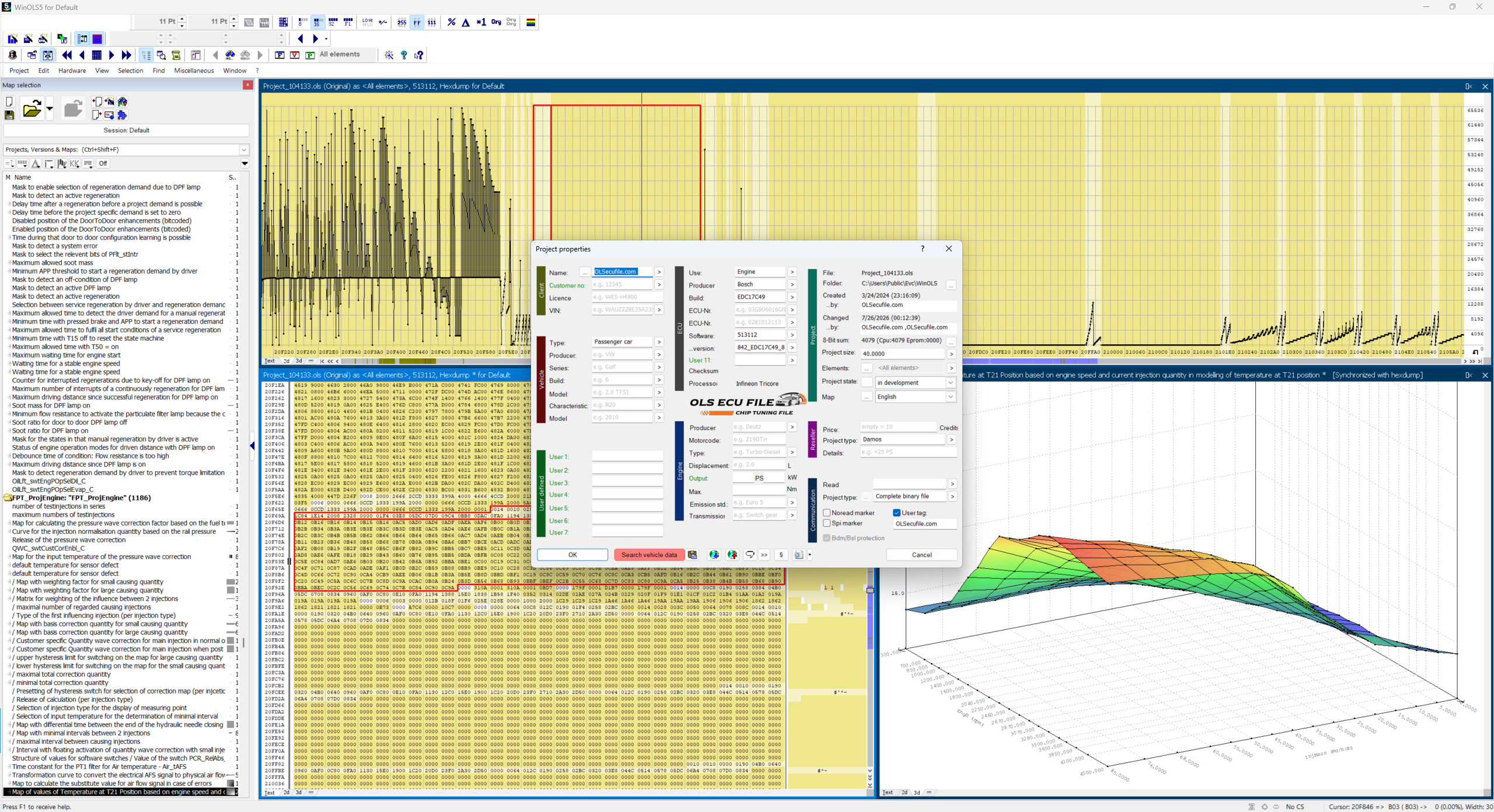1494x812 pixels.
Task: Open the Miscellaneous menu
Action: [x=194, y=71]
